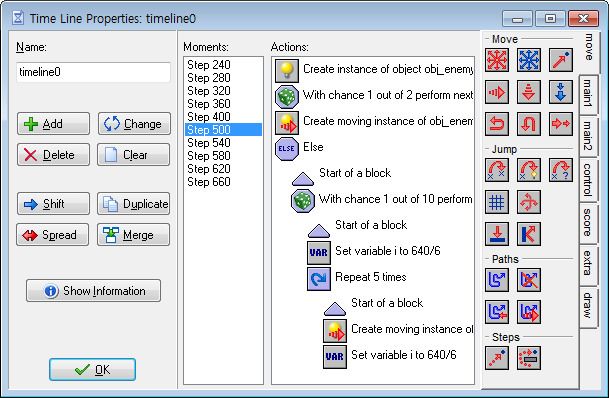Viewport: 609px width, 398px height.
Task: Select moment Step 580
Action: [223, 156]
